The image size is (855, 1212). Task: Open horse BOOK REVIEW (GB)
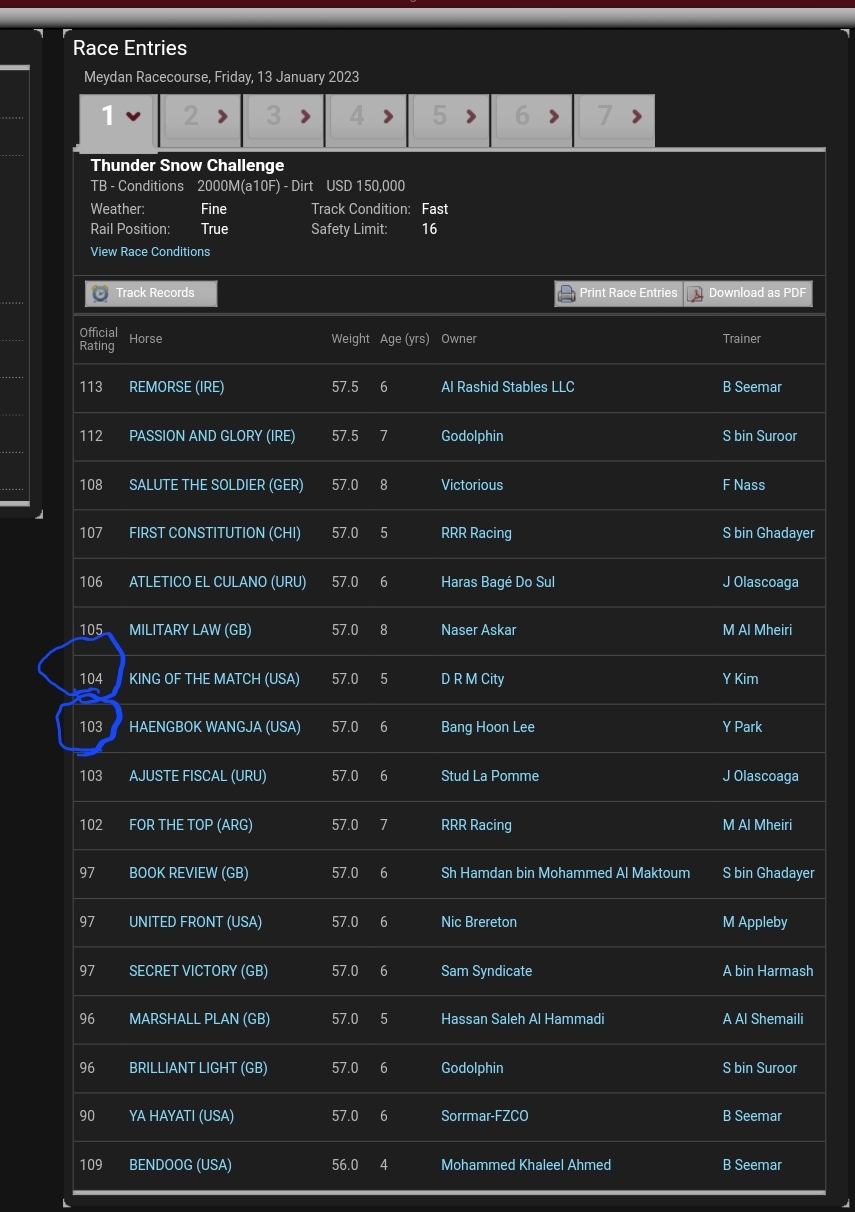tap(189, 873)
